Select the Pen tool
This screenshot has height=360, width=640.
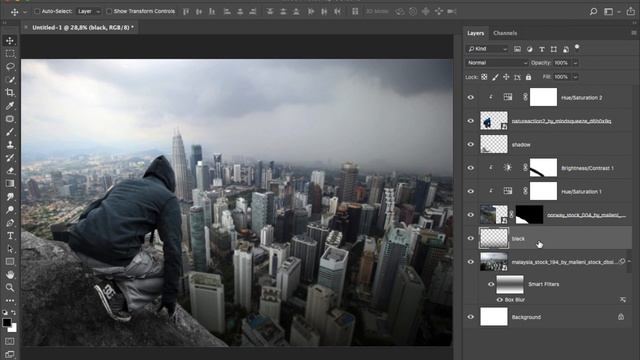(x=10, y=223)
